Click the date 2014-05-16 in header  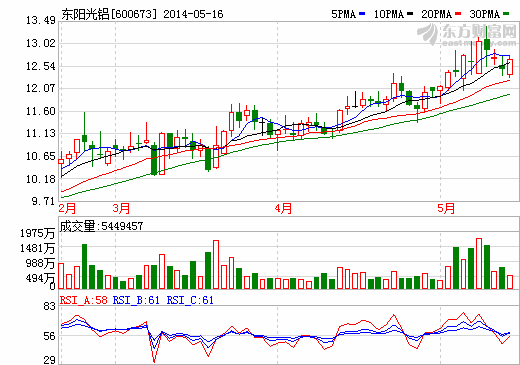193,14
